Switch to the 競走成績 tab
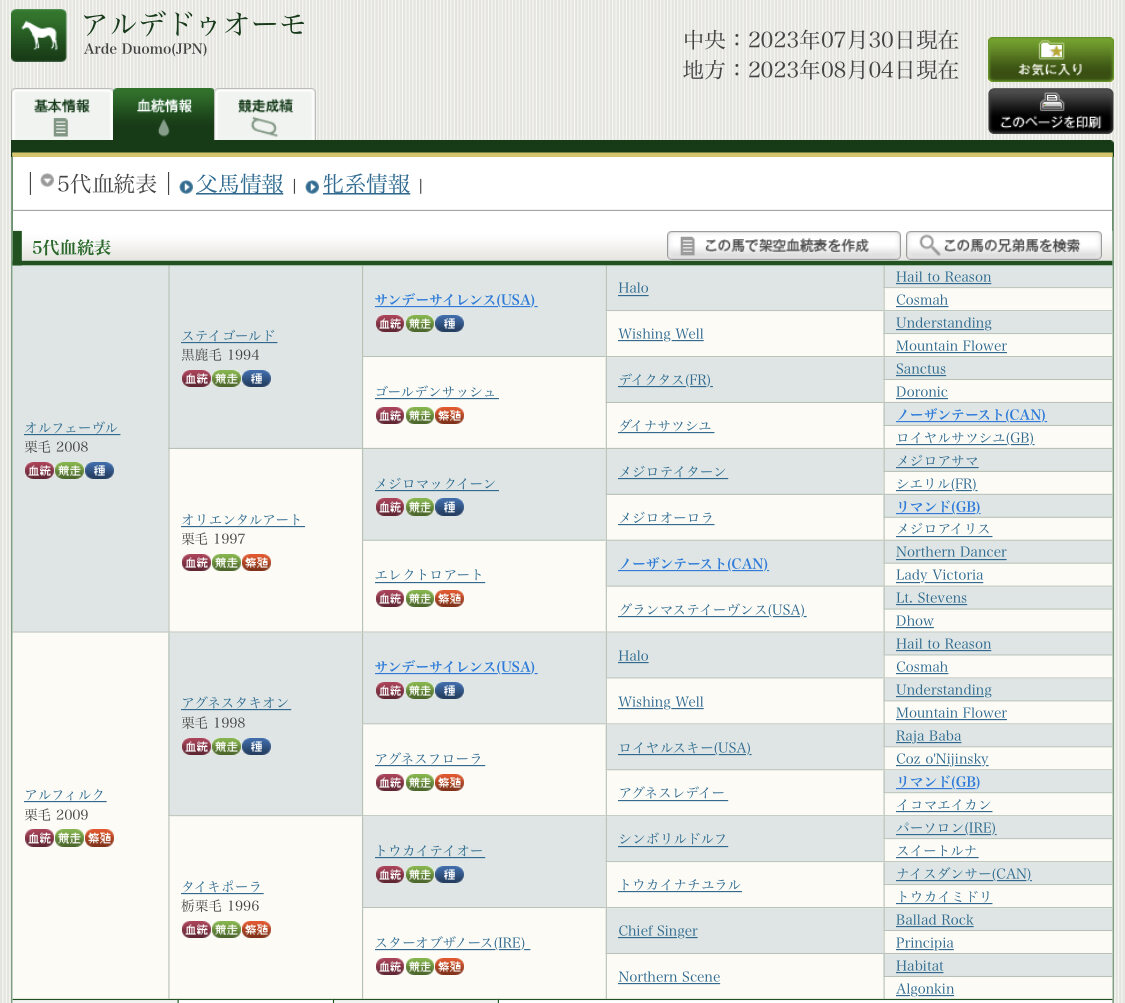The image size is (1125, 1003). (x=265, y=114)
